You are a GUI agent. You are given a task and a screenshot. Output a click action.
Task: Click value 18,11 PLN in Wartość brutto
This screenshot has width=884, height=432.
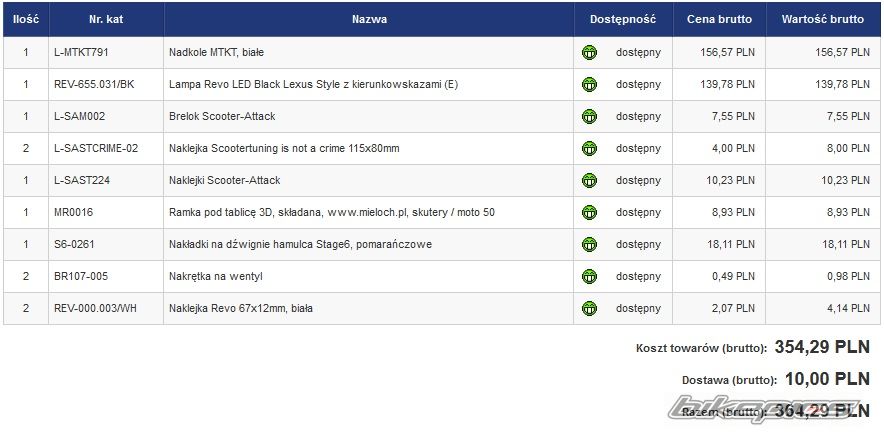846,245
